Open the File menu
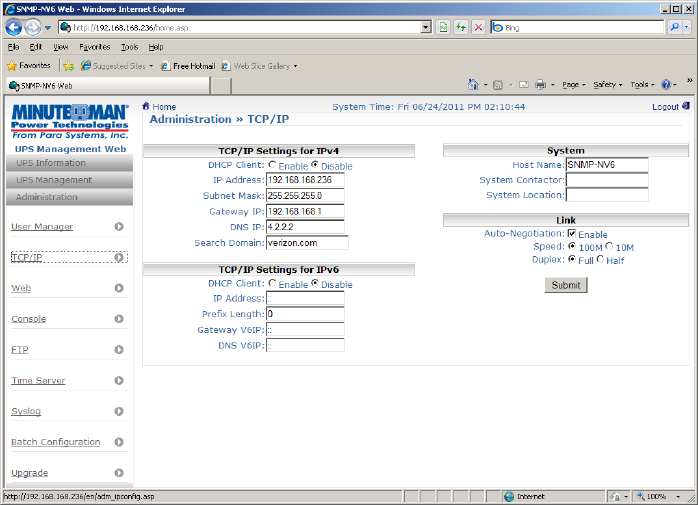 tap(13, 47)
